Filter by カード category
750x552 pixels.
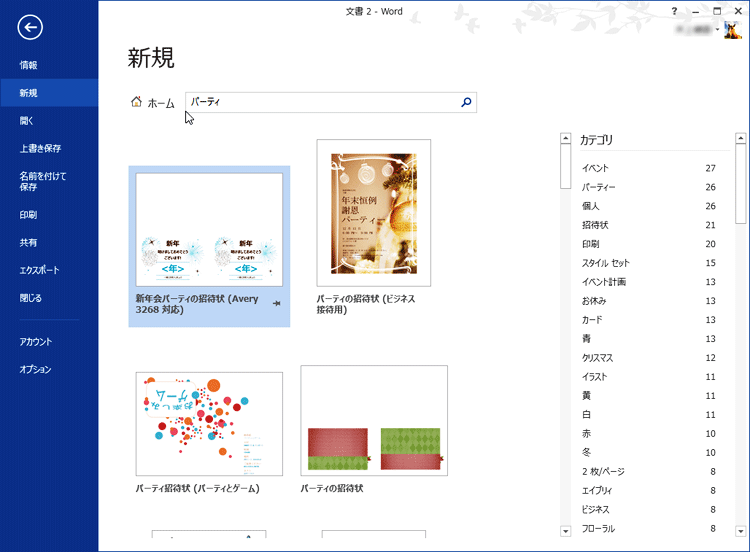point(649,320)
